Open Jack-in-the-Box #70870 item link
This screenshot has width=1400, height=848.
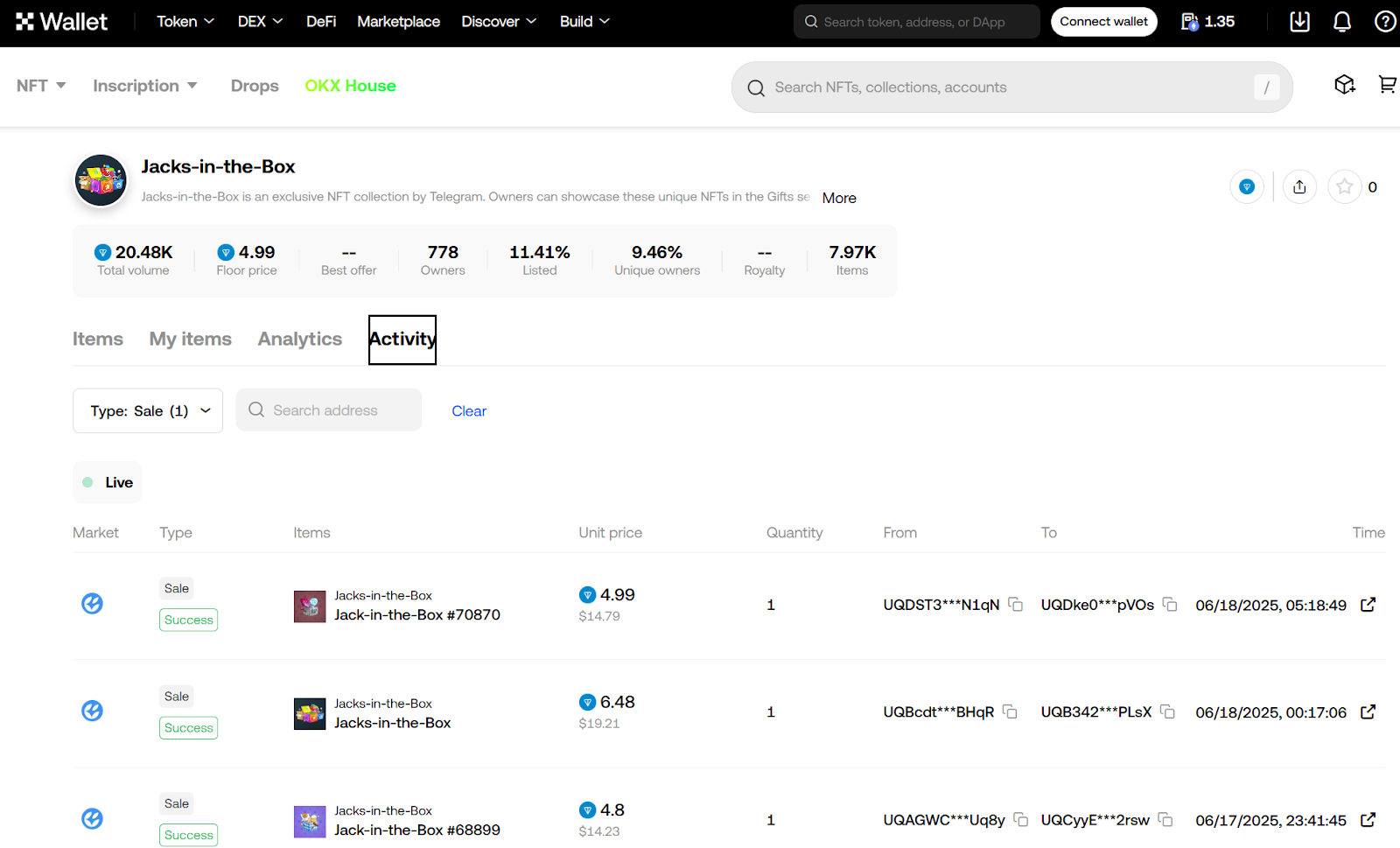[416, 614]
